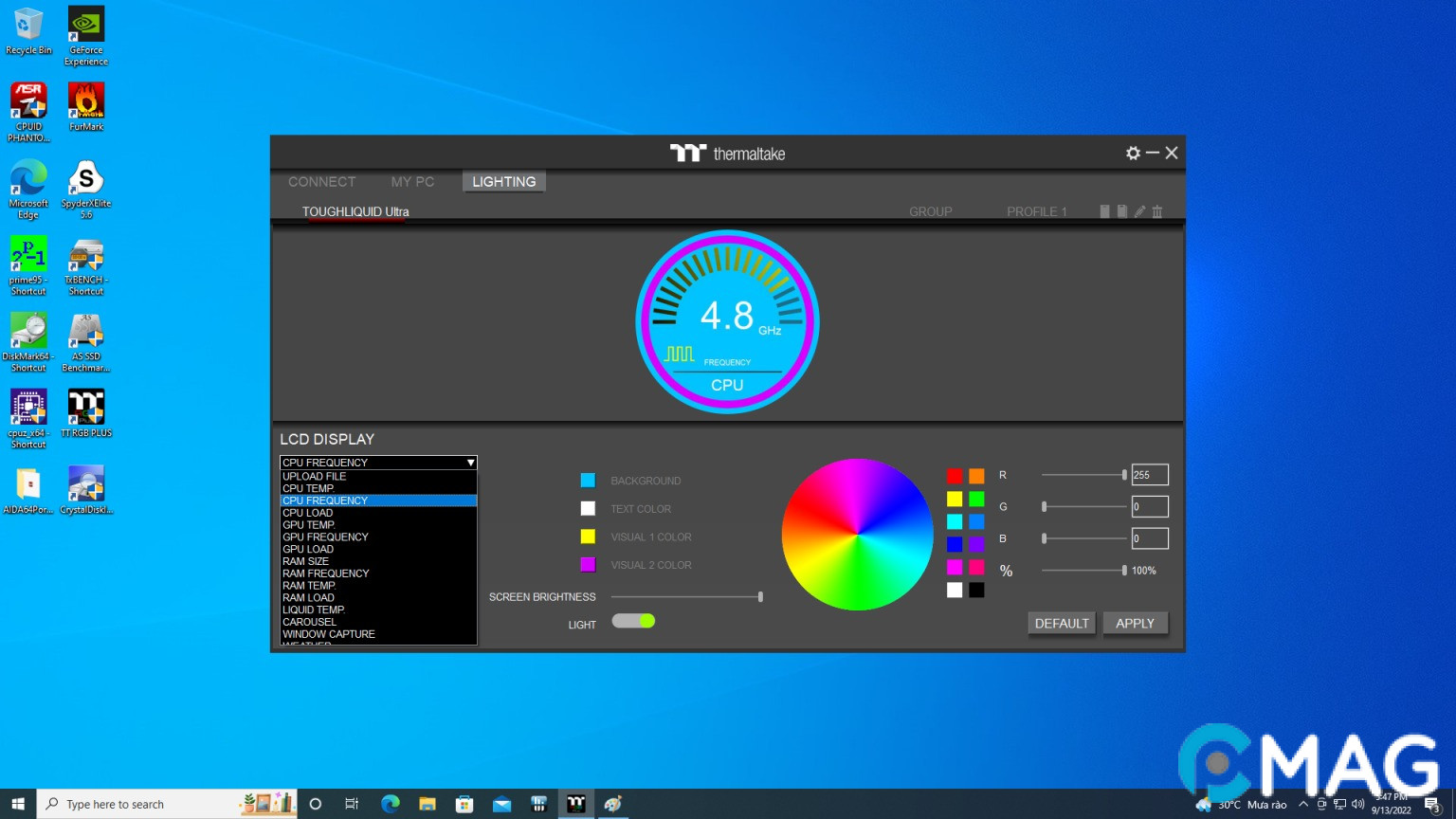Switch to the CONNECT tab

(322, 182)
